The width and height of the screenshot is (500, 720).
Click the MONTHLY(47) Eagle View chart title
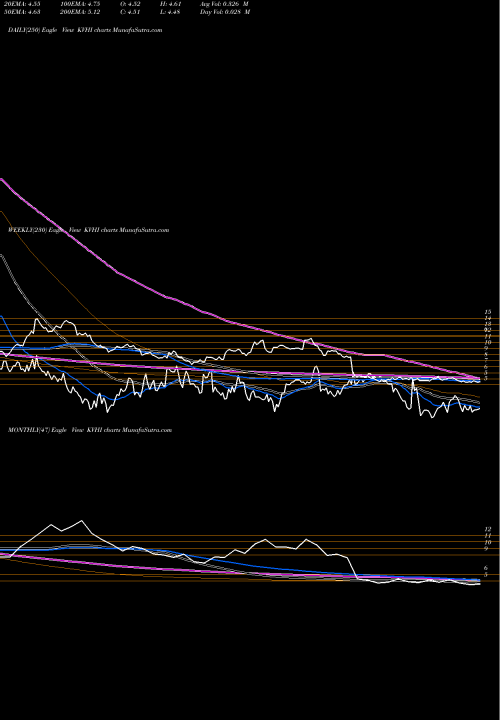[x=90, y=430]
